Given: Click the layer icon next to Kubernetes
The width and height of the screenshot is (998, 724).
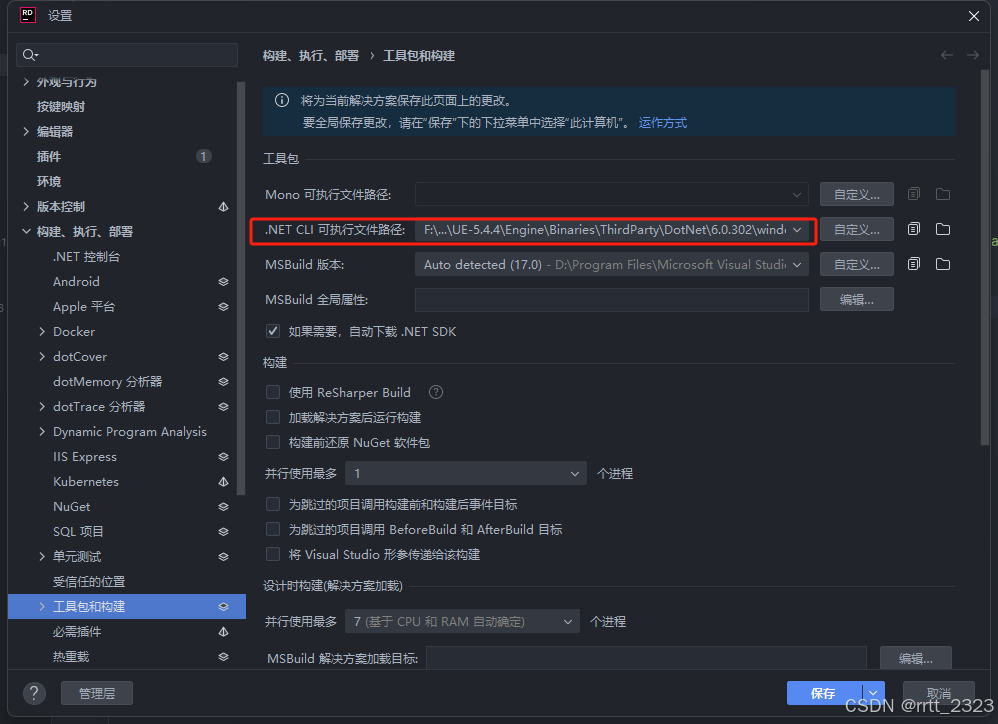Looking at the screenshot, I should point(223,482).
